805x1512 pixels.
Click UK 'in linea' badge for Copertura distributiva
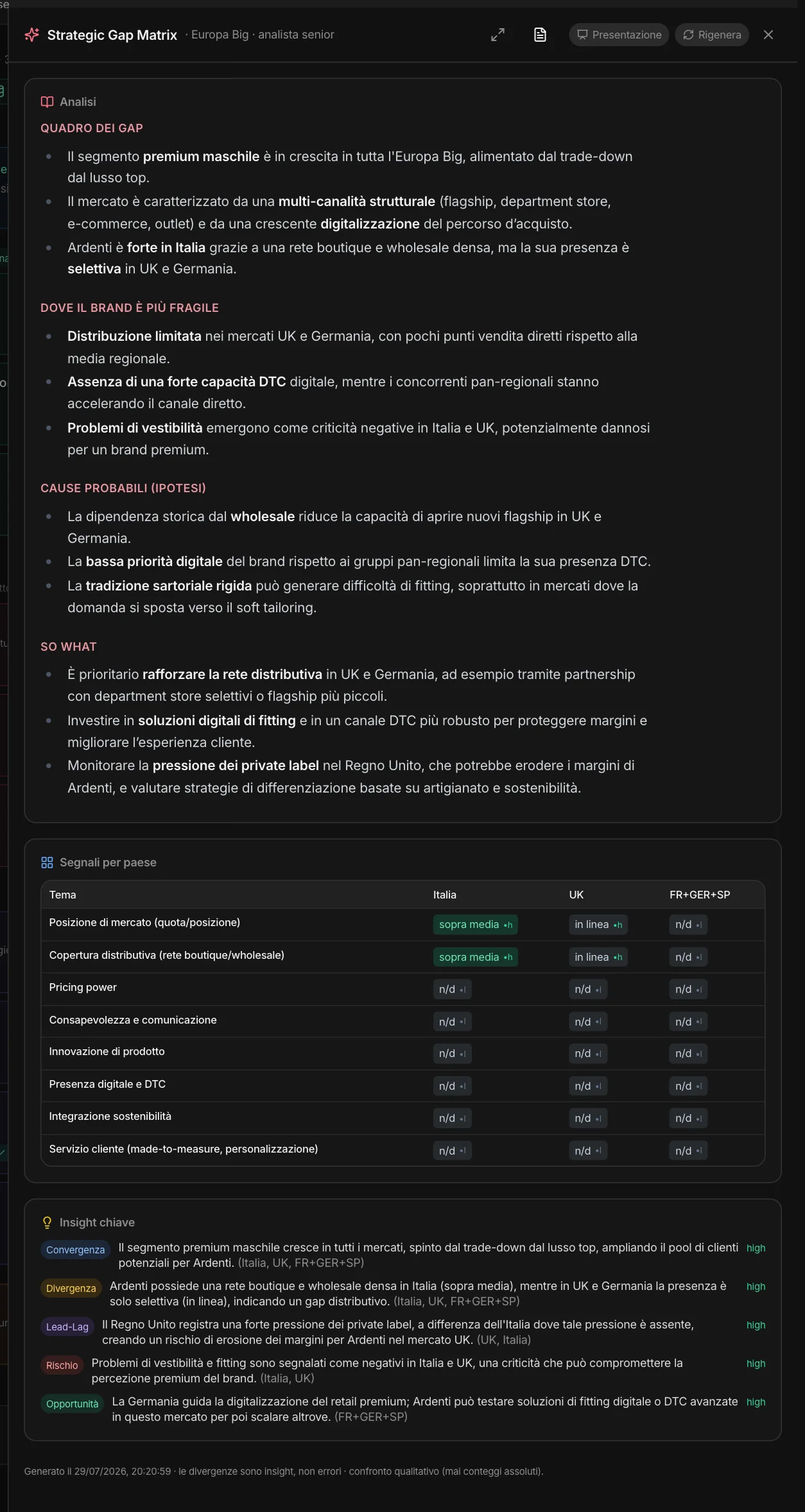[598, 957]
